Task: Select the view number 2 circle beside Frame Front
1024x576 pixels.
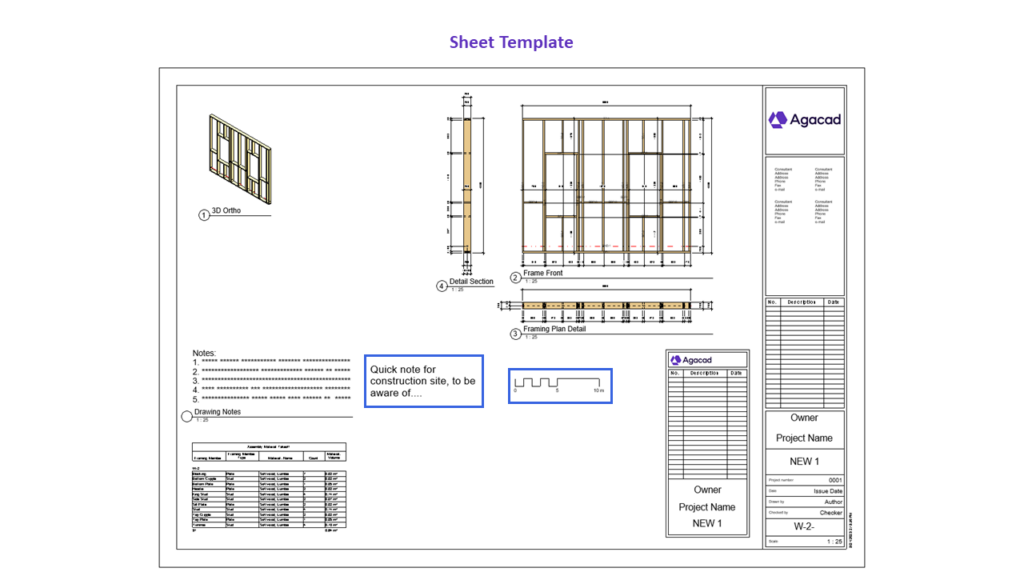Action: tap(515, 278)
